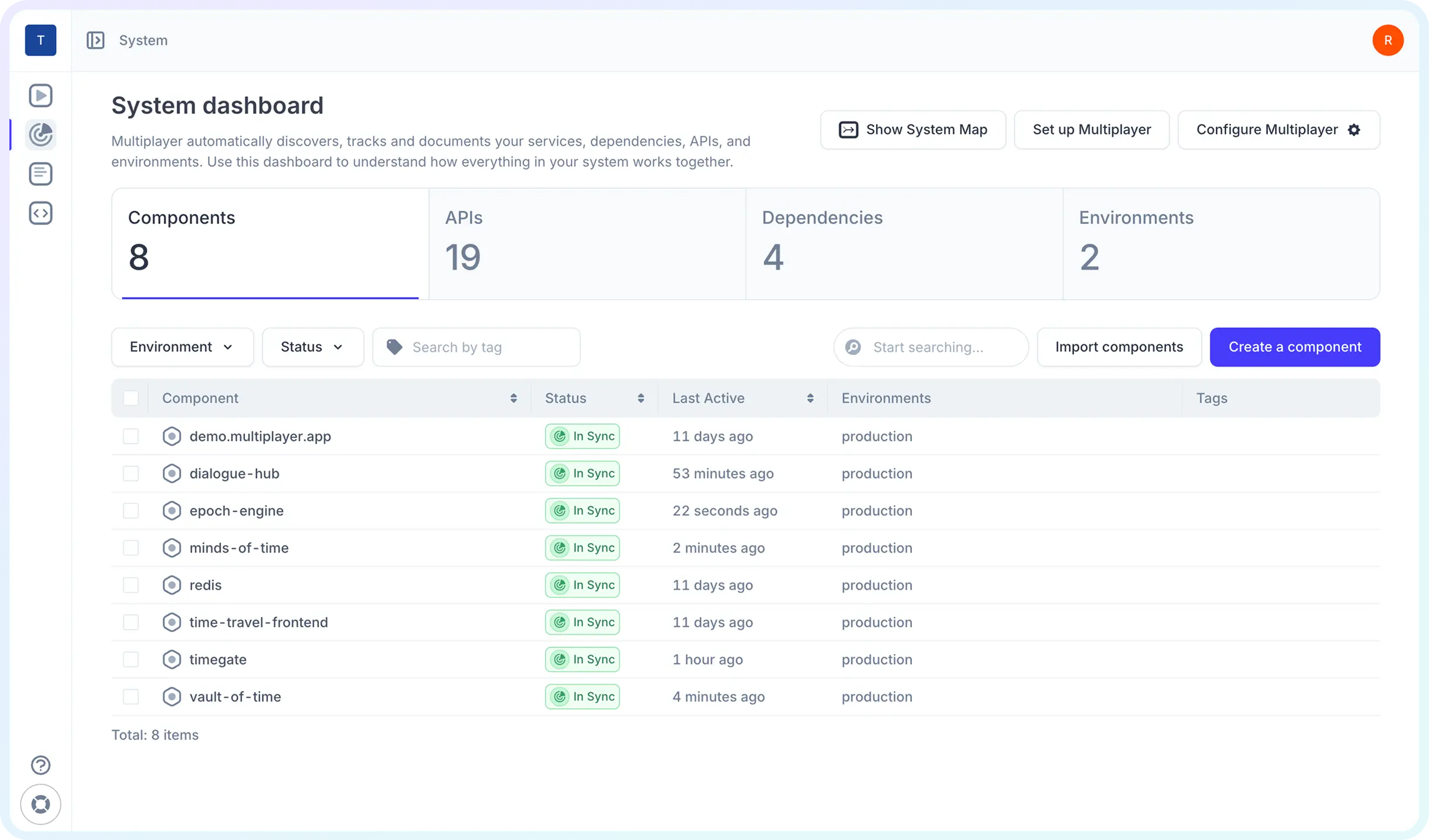This screenshot has height=840, width=1429.
Task: Tick the checkbox for redis
Action: (130, 585)
